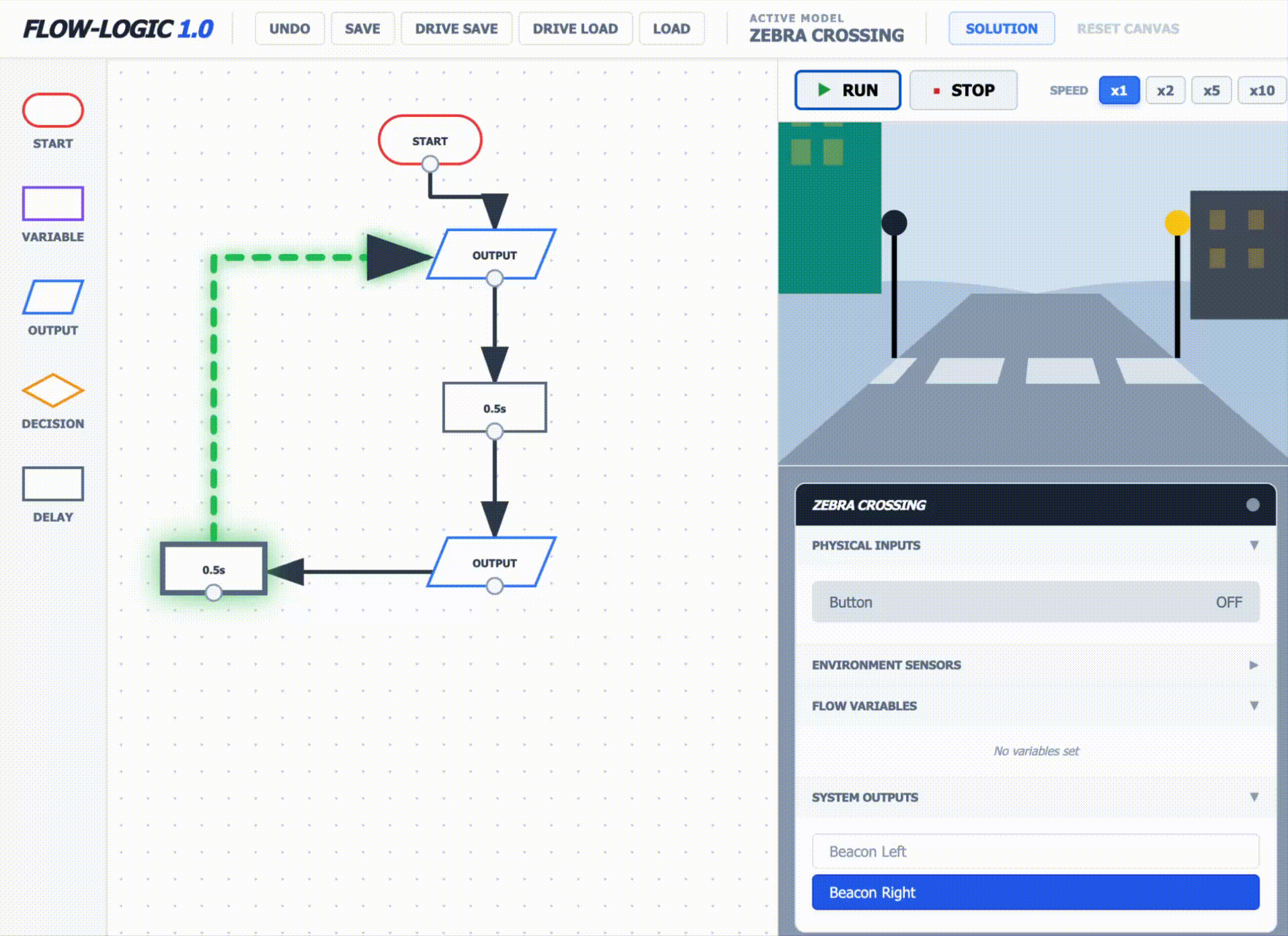Select the OUTPUT parallelogram tool
Screen dimensions: 1288x936
pos(54,297)
